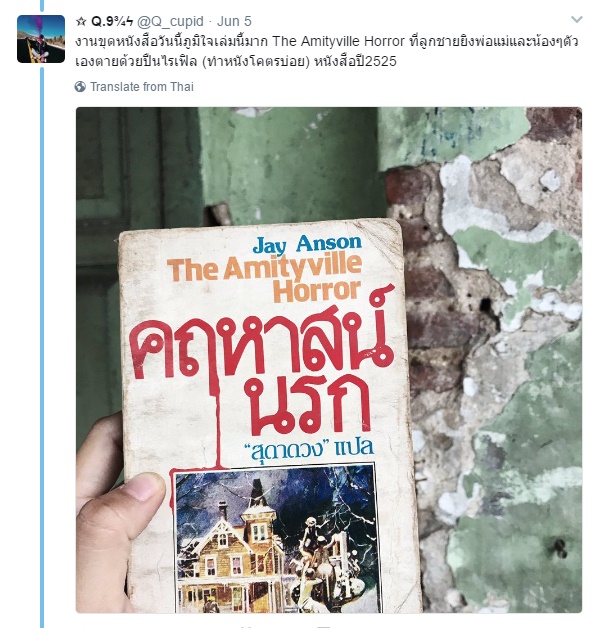
Task: Click 'The Amityville Horror' in the tweet text
Action: (339, 41)
